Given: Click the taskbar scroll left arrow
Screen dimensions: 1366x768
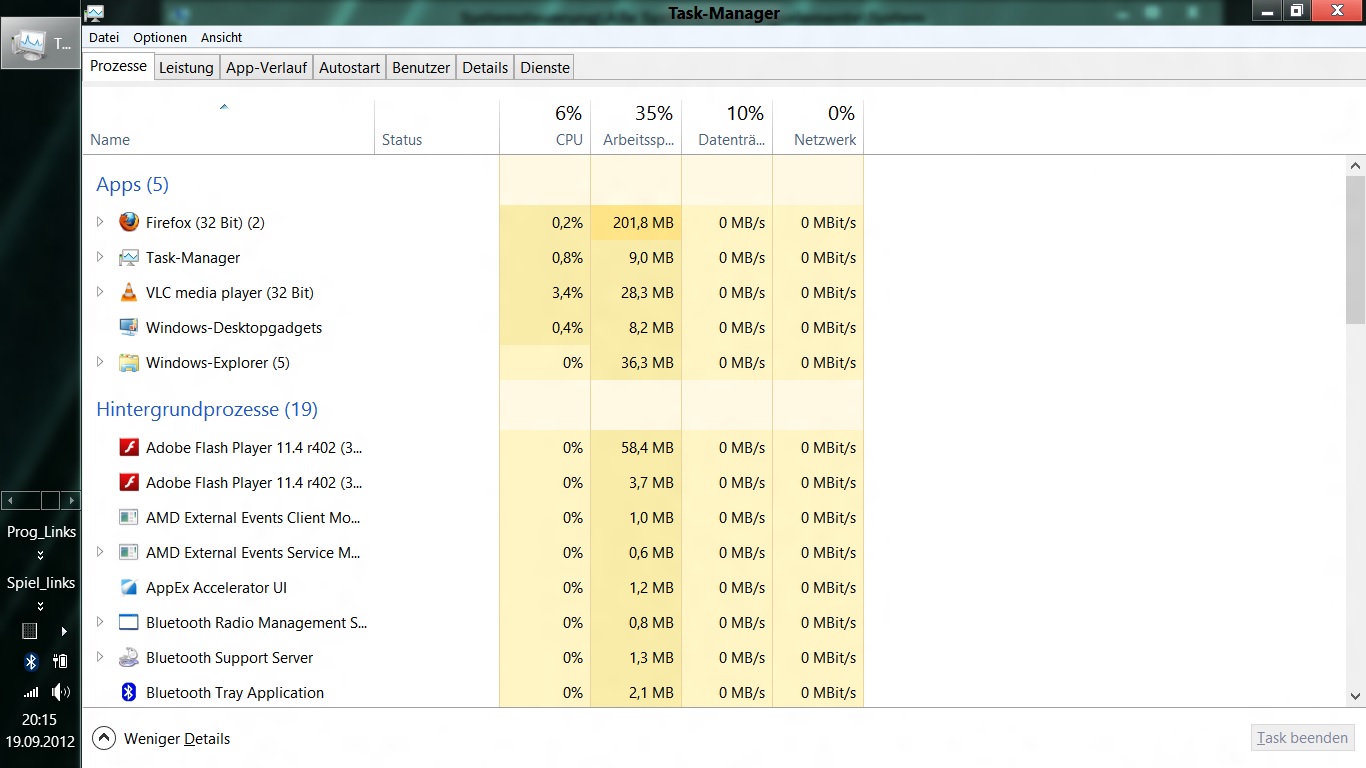Looking at the screenshot, I should (x=11, y=500).
